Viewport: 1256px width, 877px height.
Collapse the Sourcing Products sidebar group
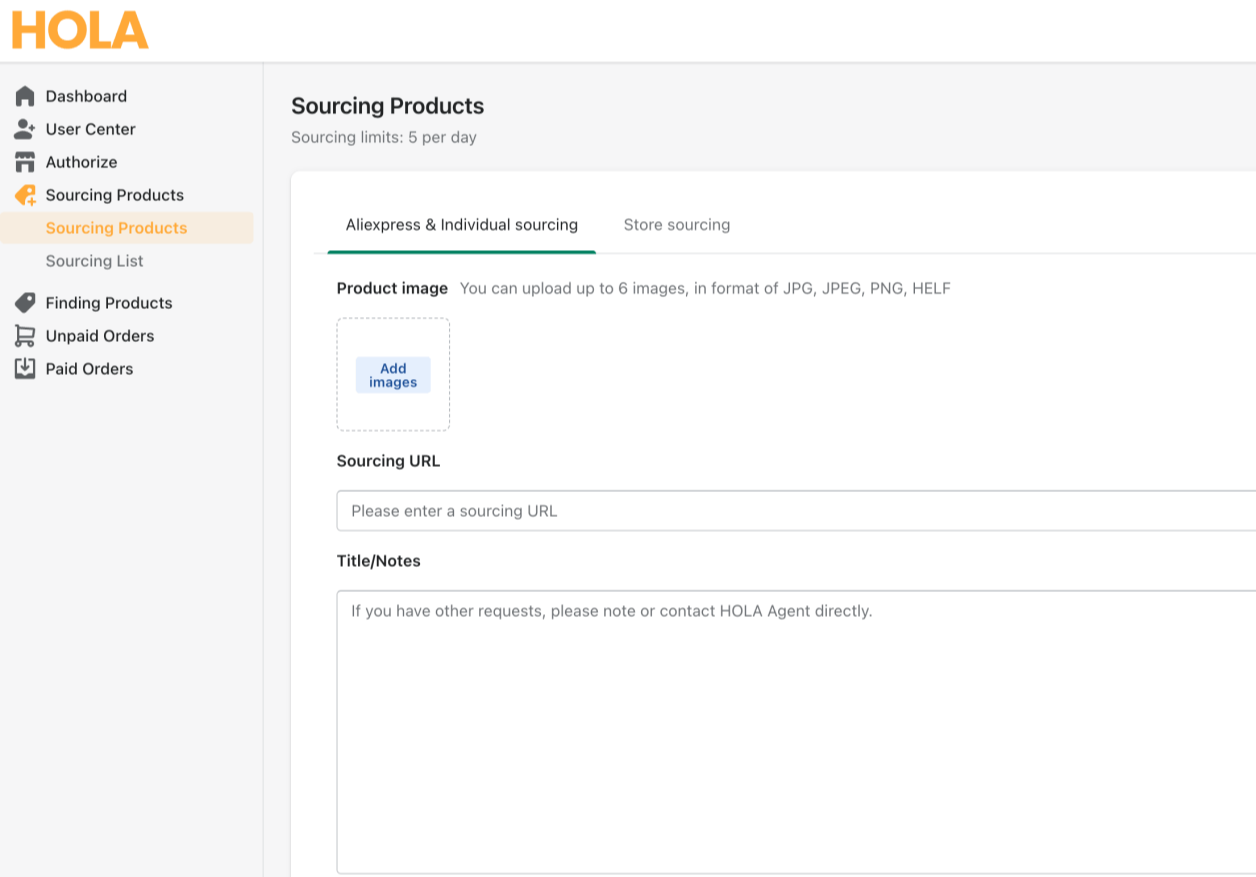coord(114,195)
